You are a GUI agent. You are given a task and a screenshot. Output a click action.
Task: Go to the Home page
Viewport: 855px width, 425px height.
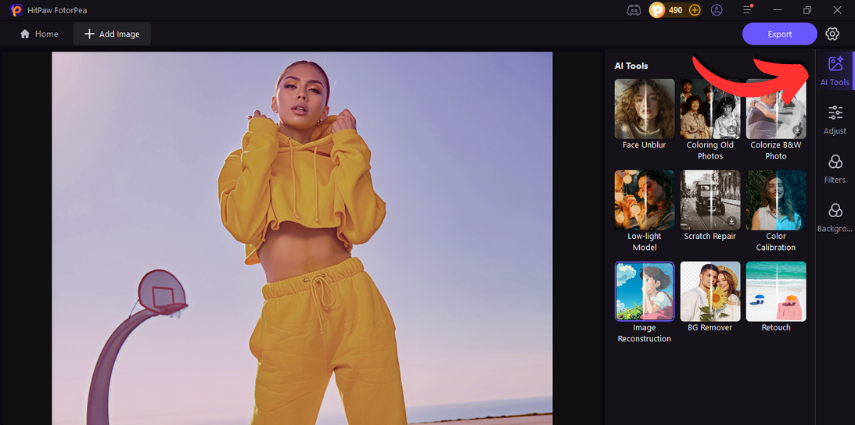pyautogui.click(x=39, y=34)
